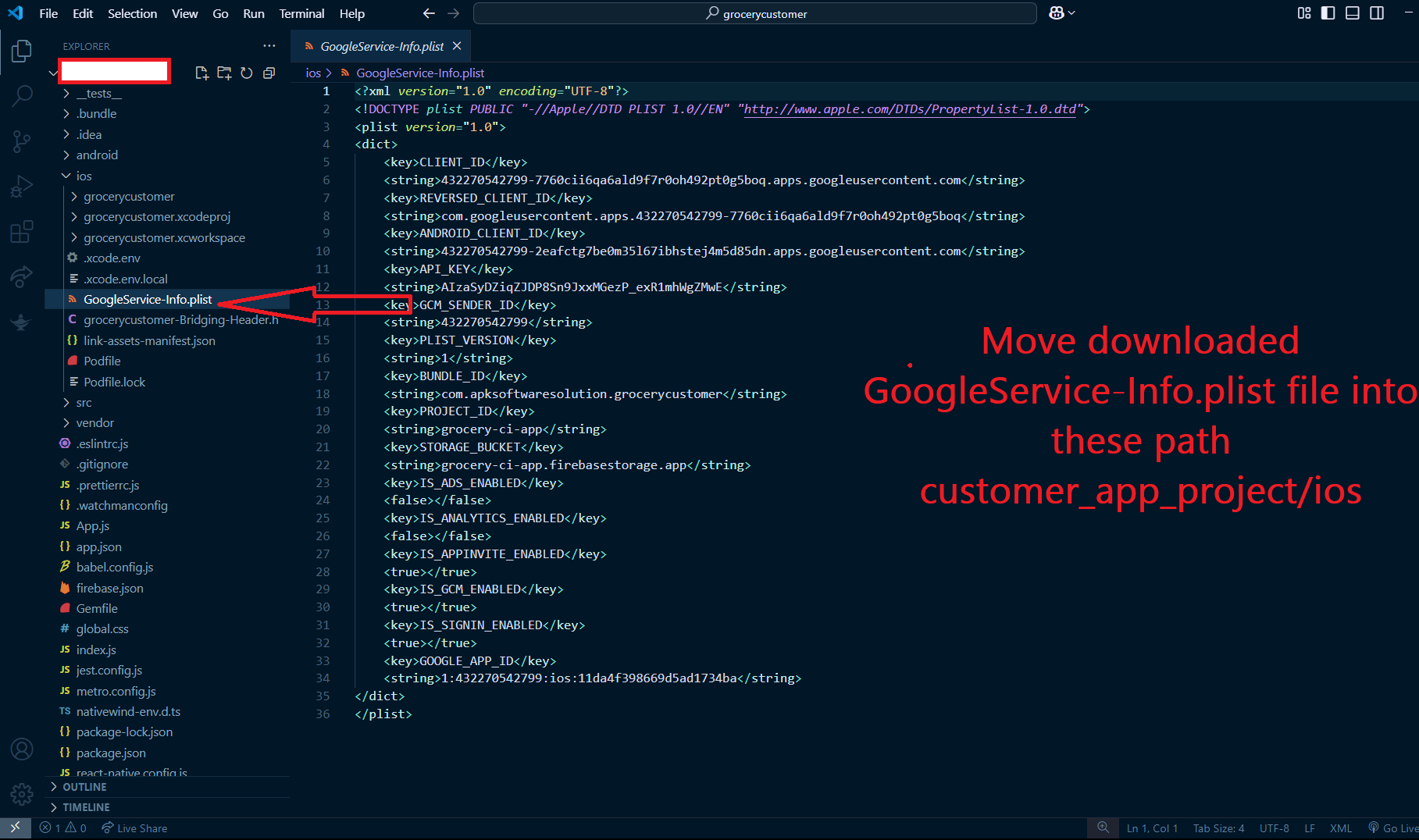Open the Apple DTD URL link
1419x840 pixels.
[x=910, y=109]
